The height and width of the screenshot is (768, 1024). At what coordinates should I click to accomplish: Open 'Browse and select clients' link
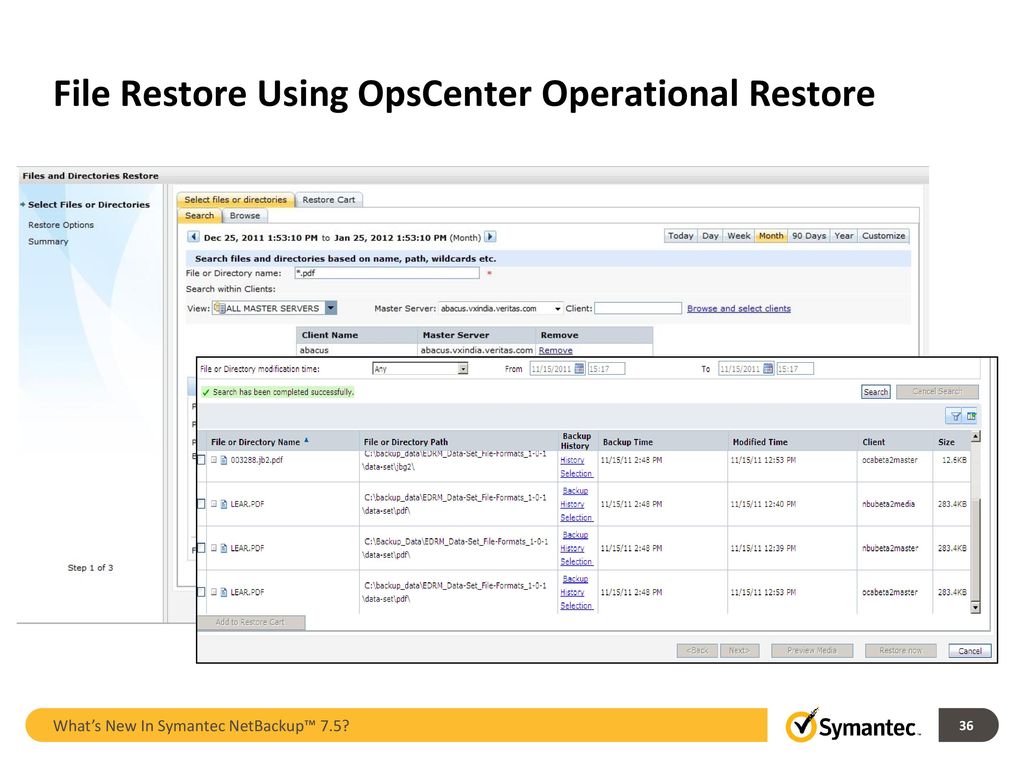tap(739, 309)
